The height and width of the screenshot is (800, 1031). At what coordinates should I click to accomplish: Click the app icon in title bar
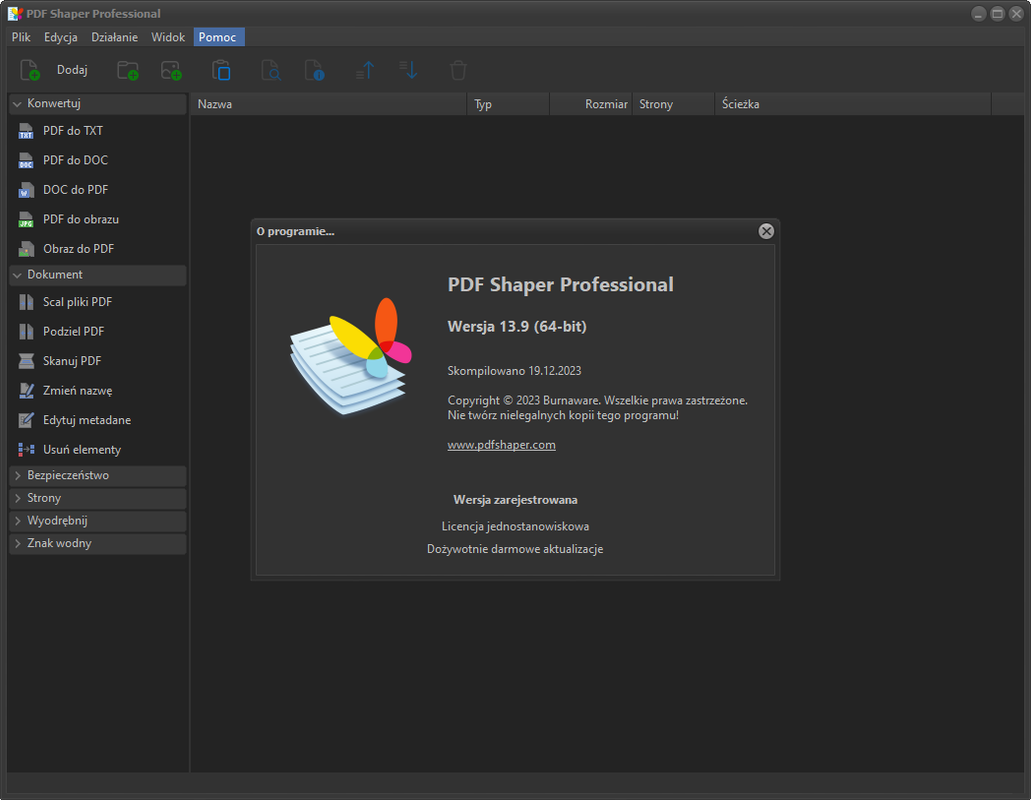[x=15, y=14]
